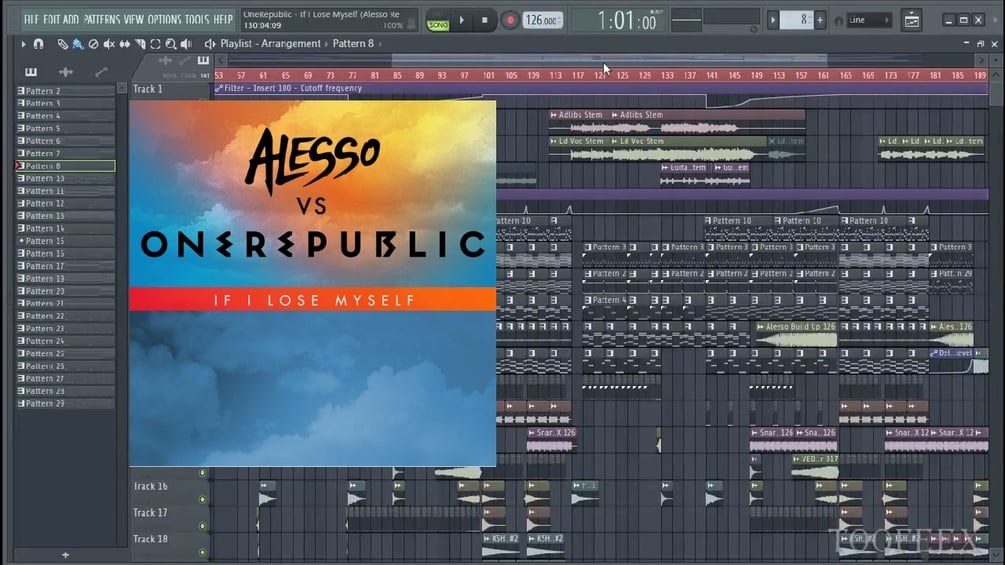Click the 1:01:00 time display
This screenshot has width=1005, height=565.
(x=626, y=21)
